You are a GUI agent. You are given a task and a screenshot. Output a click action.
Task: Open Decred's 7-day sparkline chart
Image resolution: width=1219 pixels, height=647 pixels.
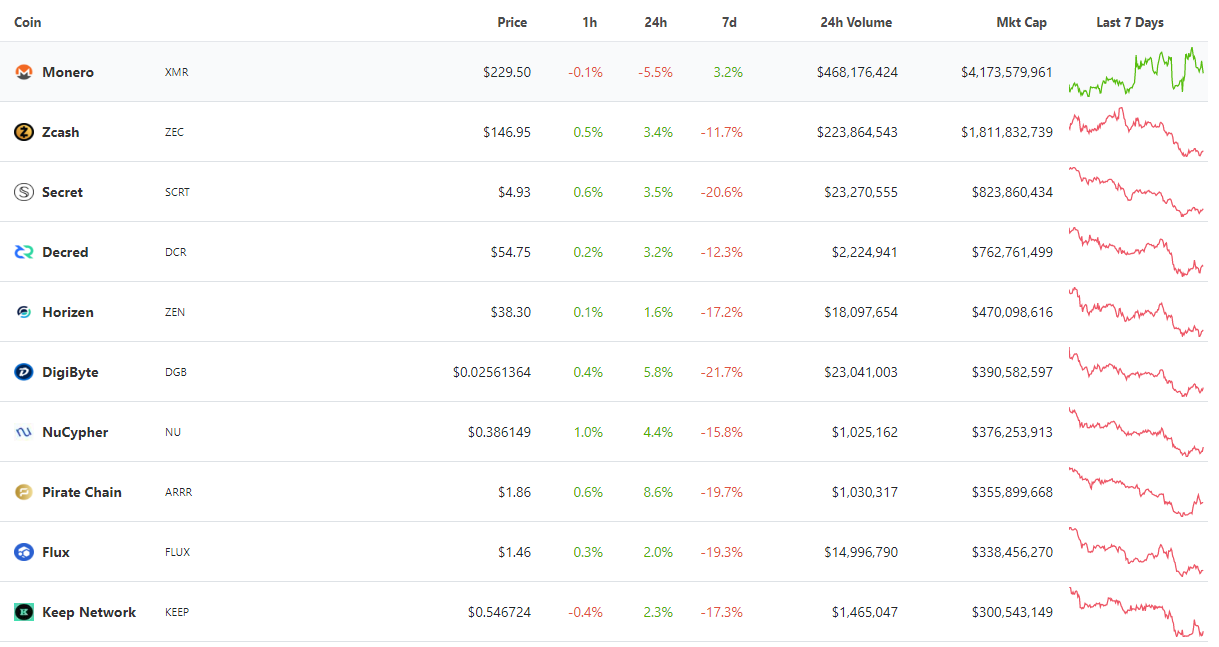pos(1136,252)
